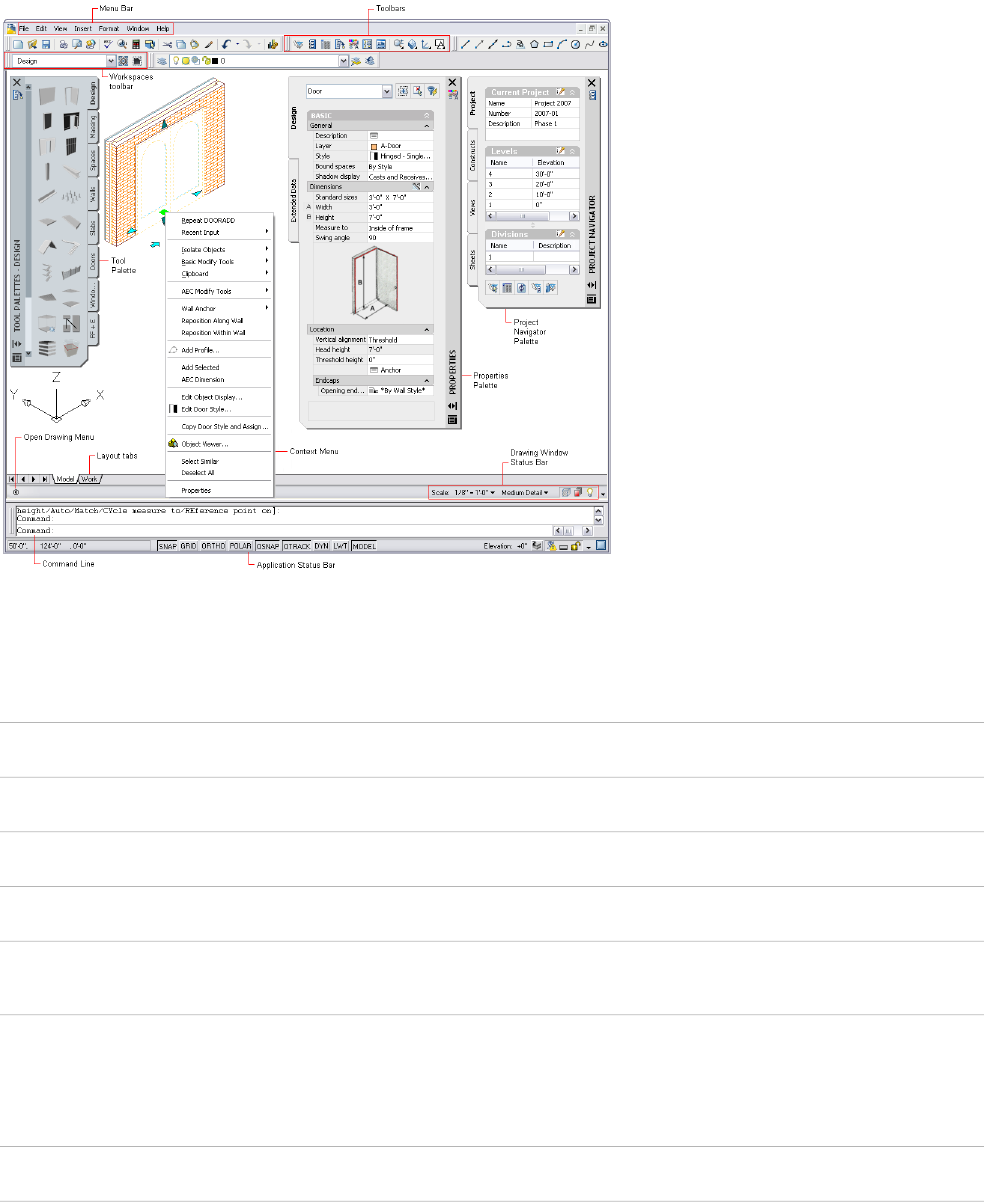Click the Divisions panel horizontal scrollbar
Viewport: 984px width, 1202px height.
(533, 270)
